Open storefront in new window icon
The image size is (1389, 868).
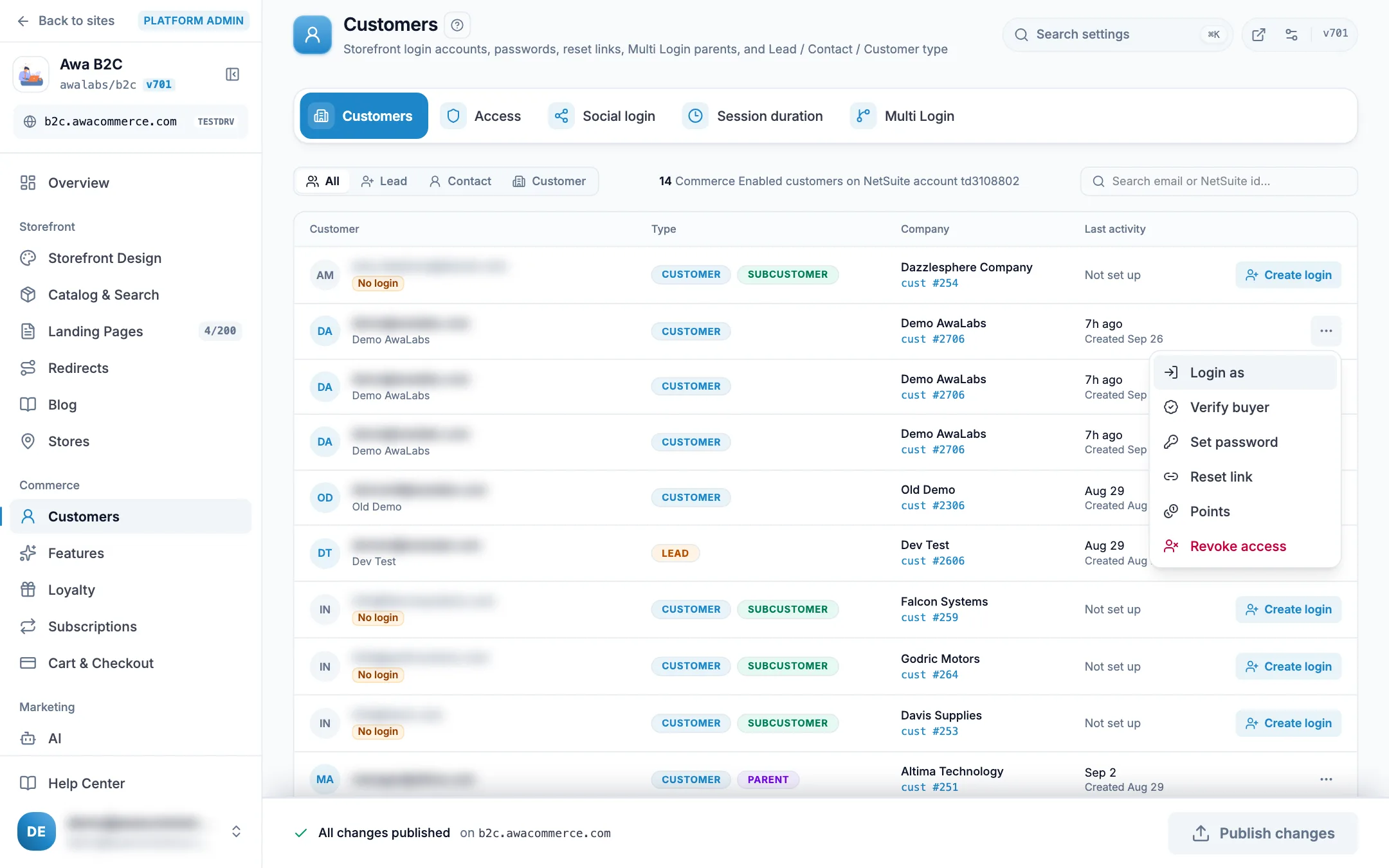[1258, 35]
